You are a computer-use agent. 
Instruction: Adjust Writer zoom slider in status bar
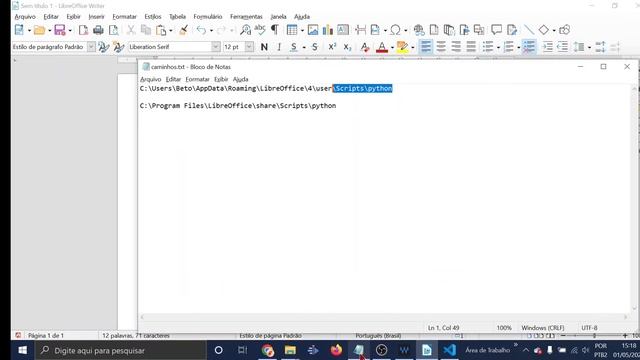pos(594,336)
